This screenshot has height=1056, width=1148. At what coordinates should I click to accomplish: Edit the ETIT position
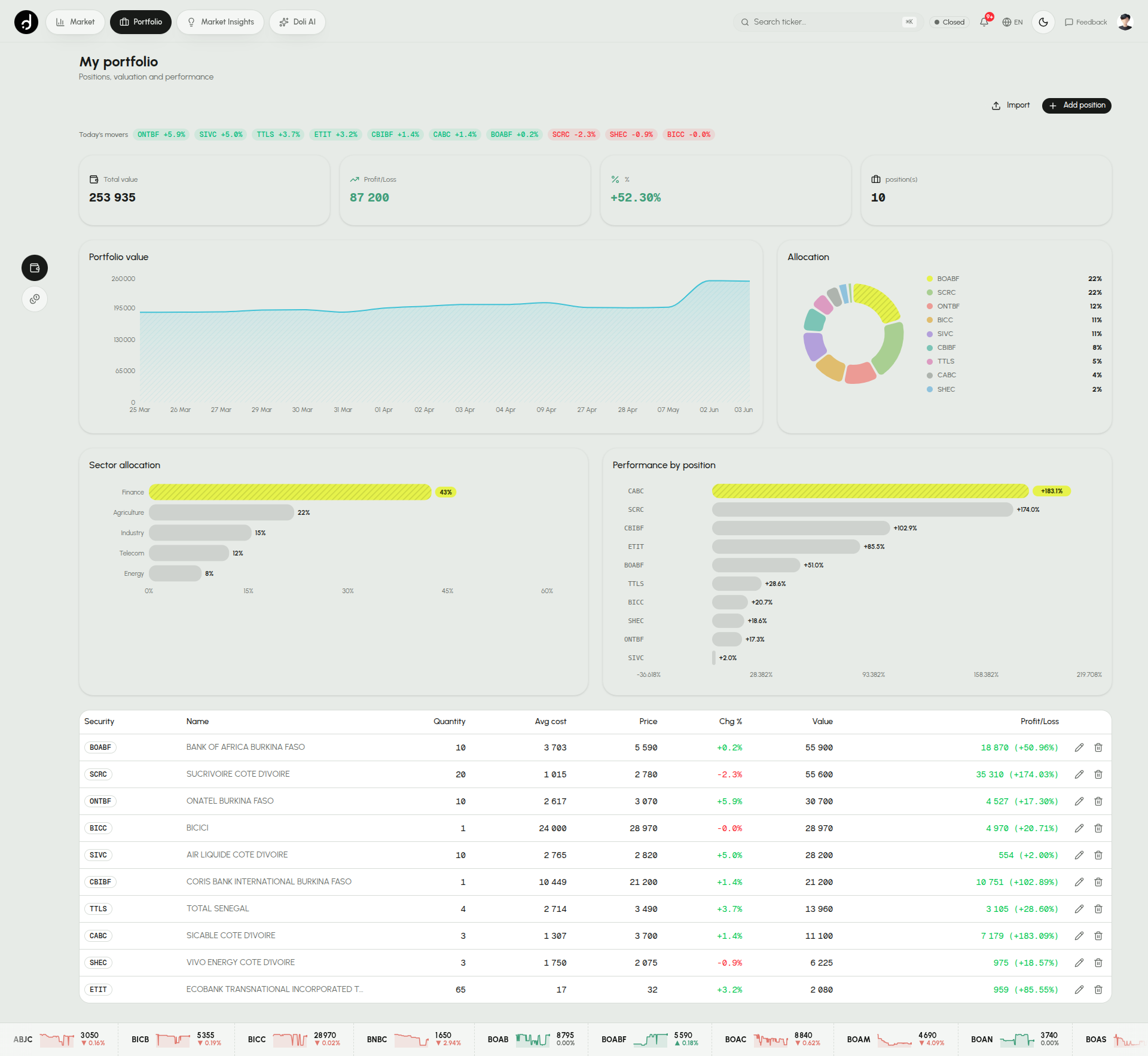coord(1079,990)
